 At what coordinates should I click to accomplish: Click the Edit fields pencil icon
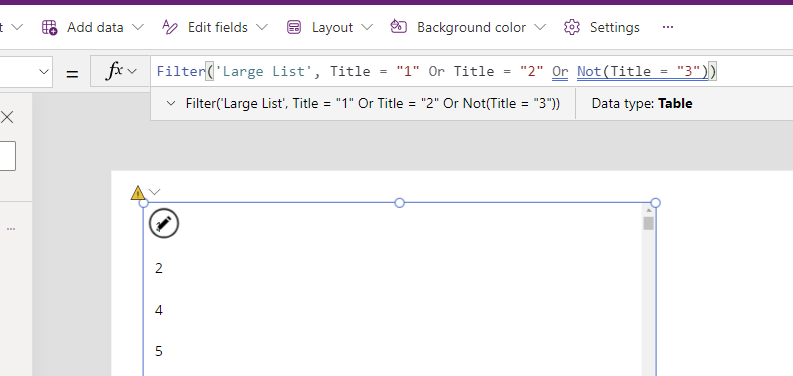click(170, 27)
